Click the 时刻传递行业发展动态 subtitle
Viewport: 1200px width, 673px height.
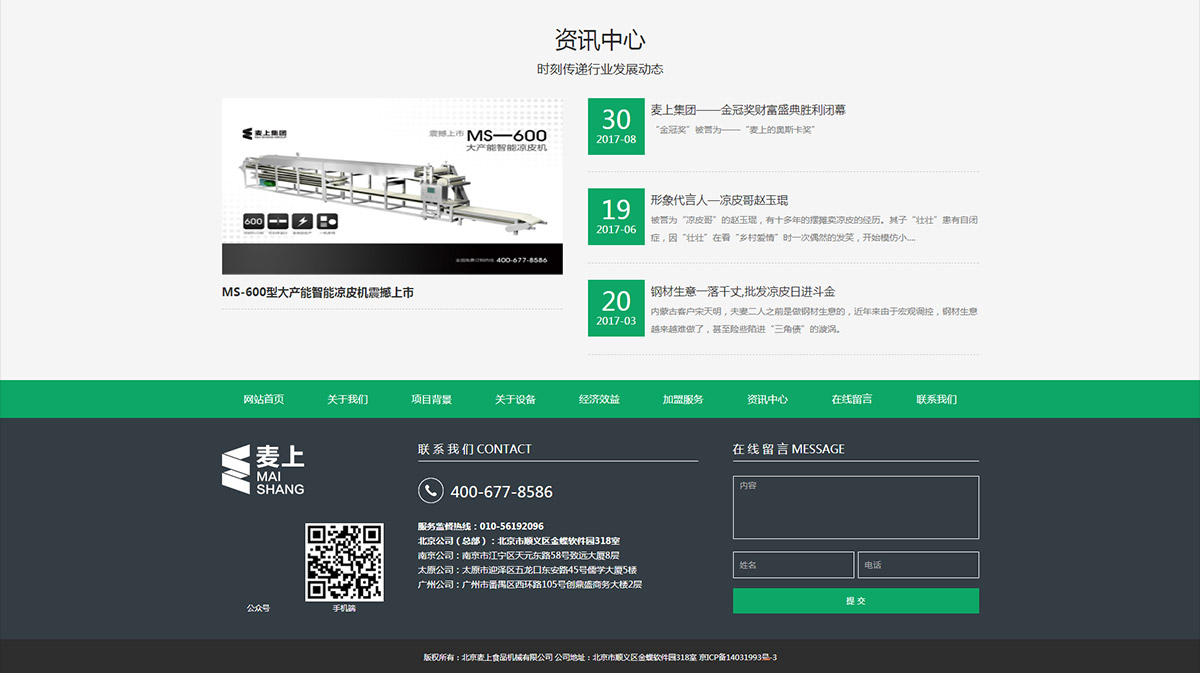(600, 69)
